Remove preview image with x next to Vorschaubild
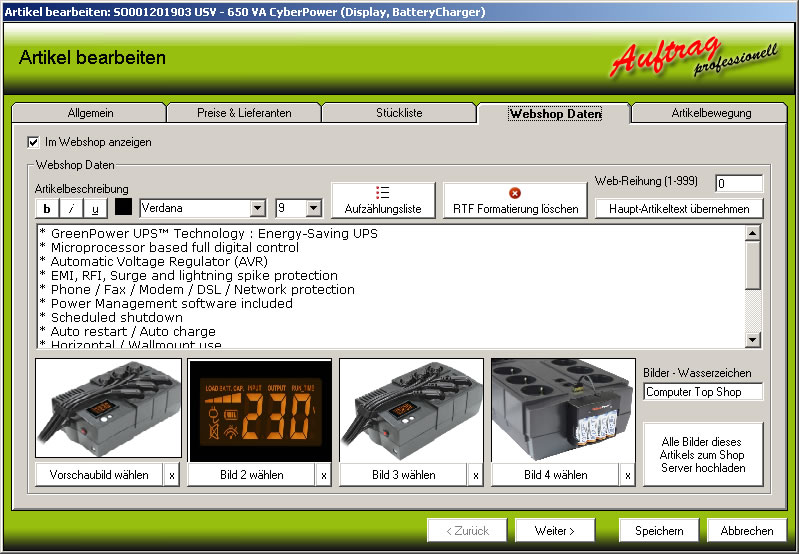This screenshot has height=554, width=799. [x=172, y=475]
